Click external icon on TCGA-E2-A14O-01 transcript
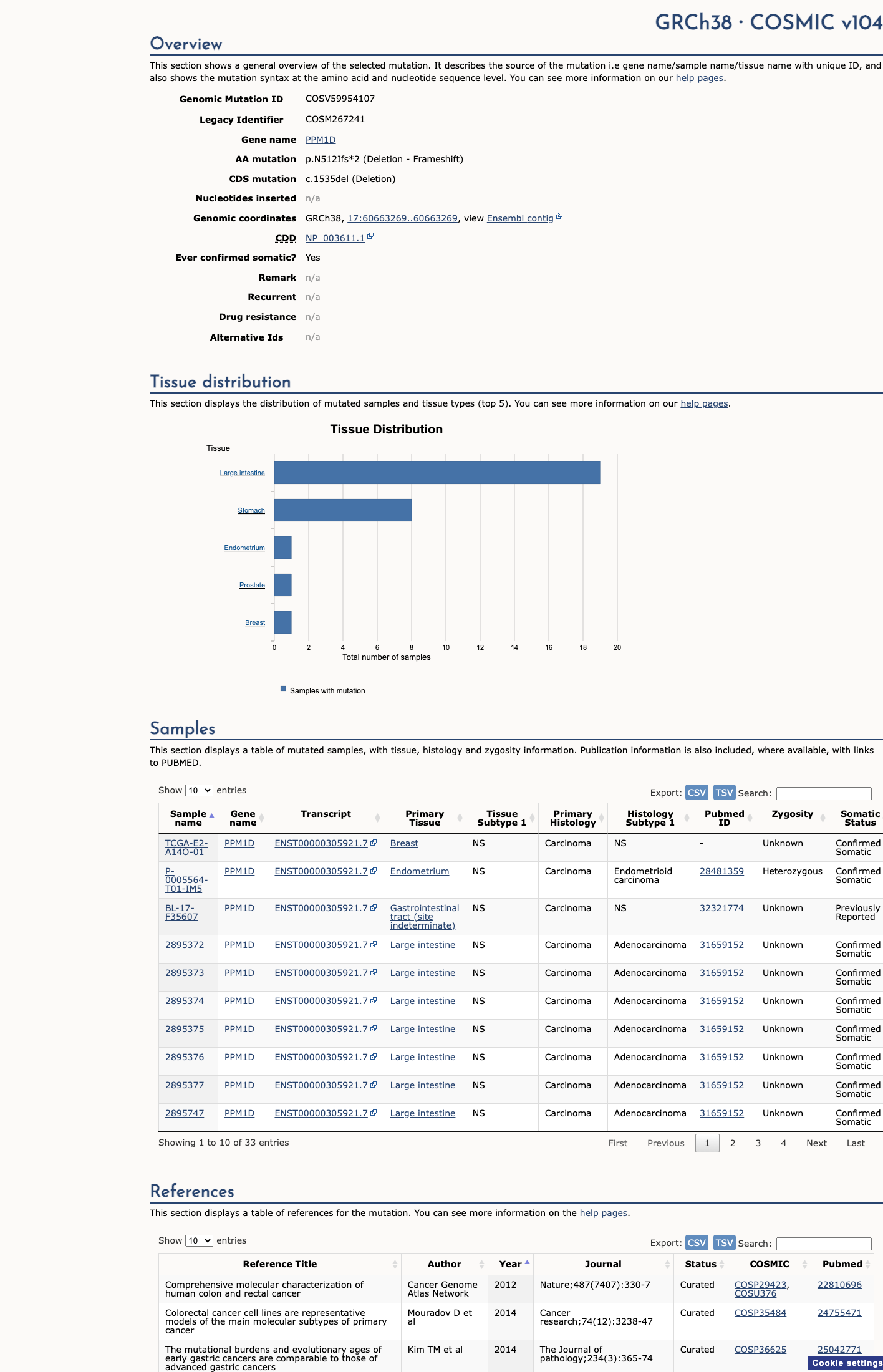Screen dimensions: 883x1372 [374, 843]
